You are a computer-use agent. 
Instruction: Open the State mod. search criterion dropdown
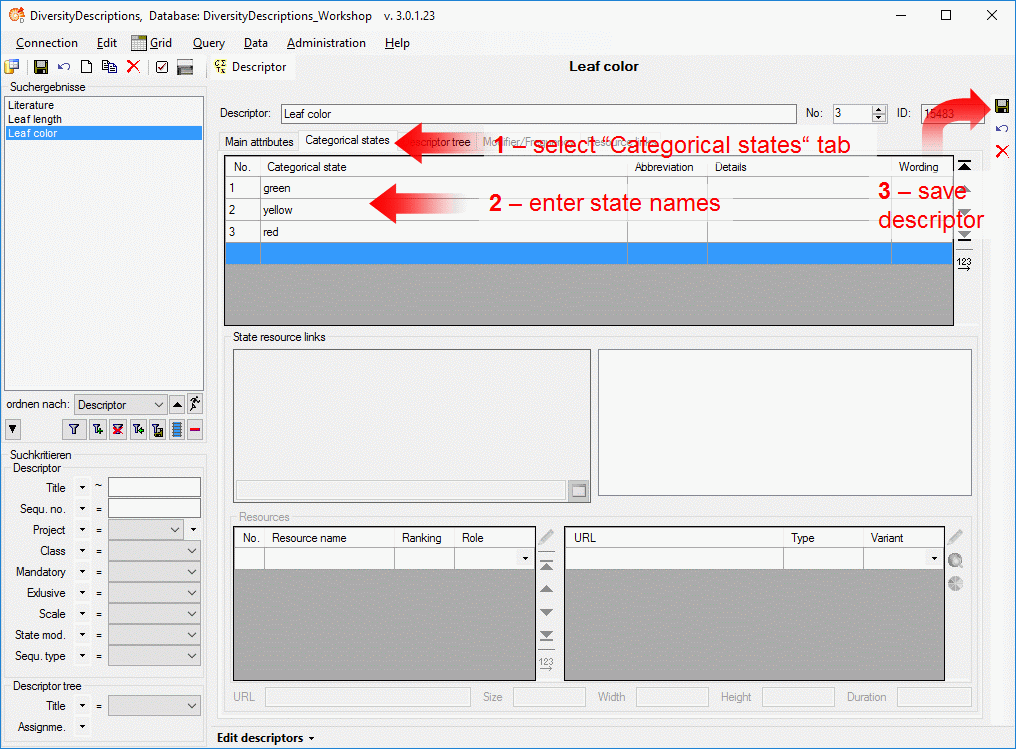click(154, 635)
